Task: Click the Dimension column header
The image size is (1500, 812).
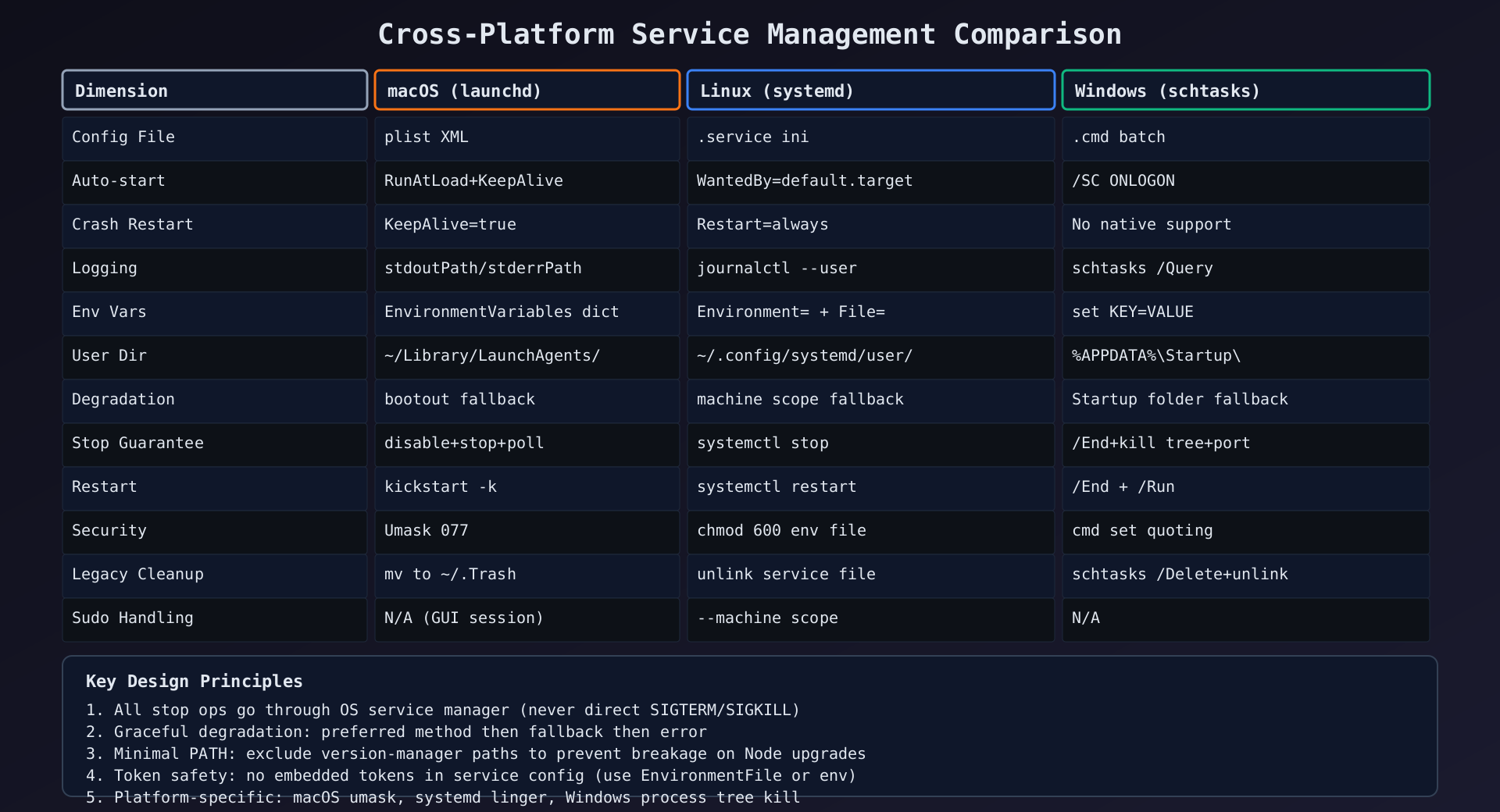Action: 215,90
